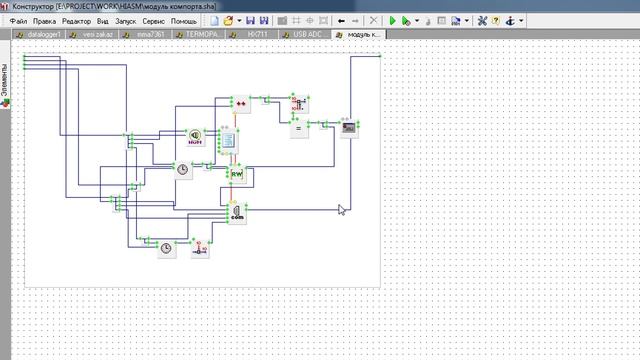Open the Сервис menu
The image size is (640, 360).
click(x=153, y=21)
